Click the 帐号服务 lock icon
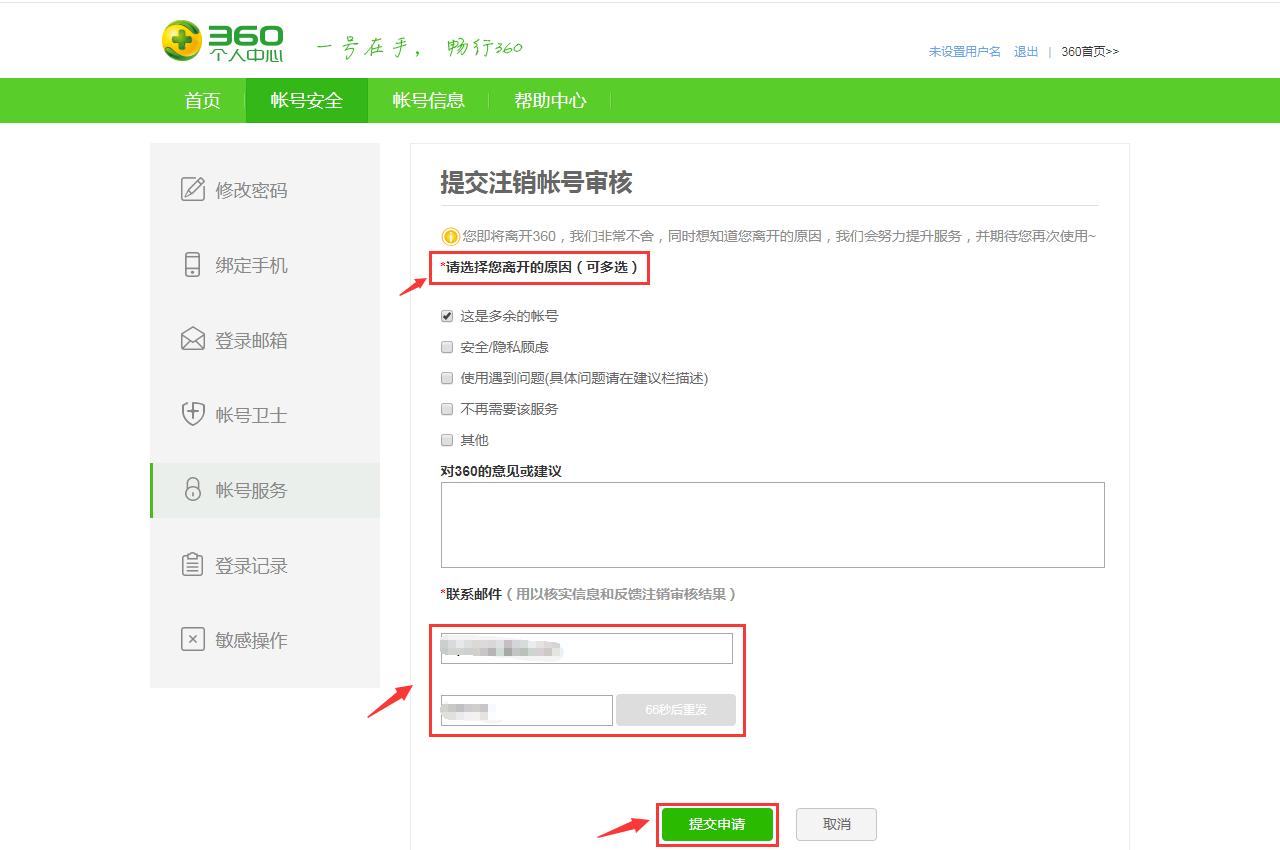This screenshot has width=1280, height=850. pyautogui.click(x=192, y=489)
